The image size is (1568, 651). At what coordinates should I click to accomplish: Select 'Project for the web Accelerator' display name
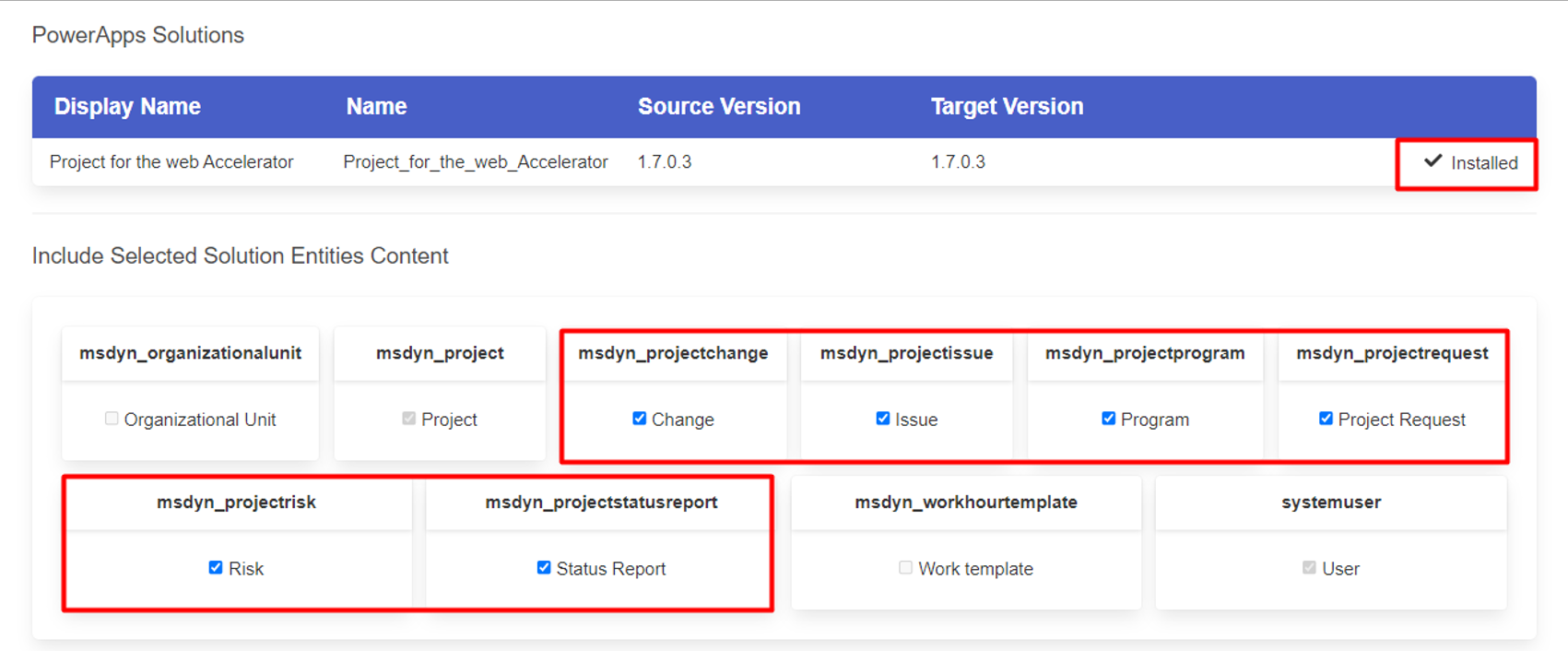click(171, 162)
